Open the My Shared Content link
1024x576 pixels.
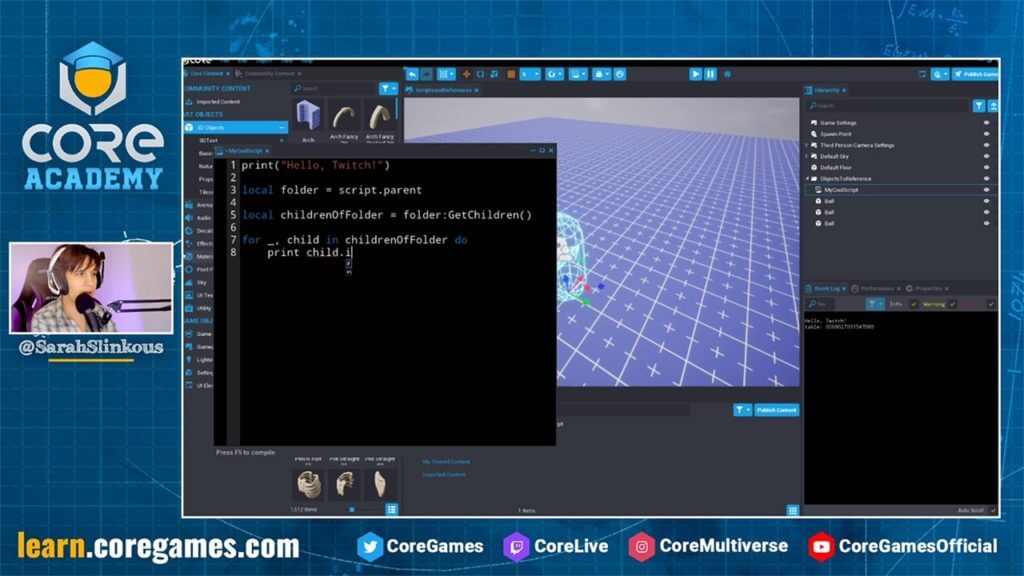(448, 461)
